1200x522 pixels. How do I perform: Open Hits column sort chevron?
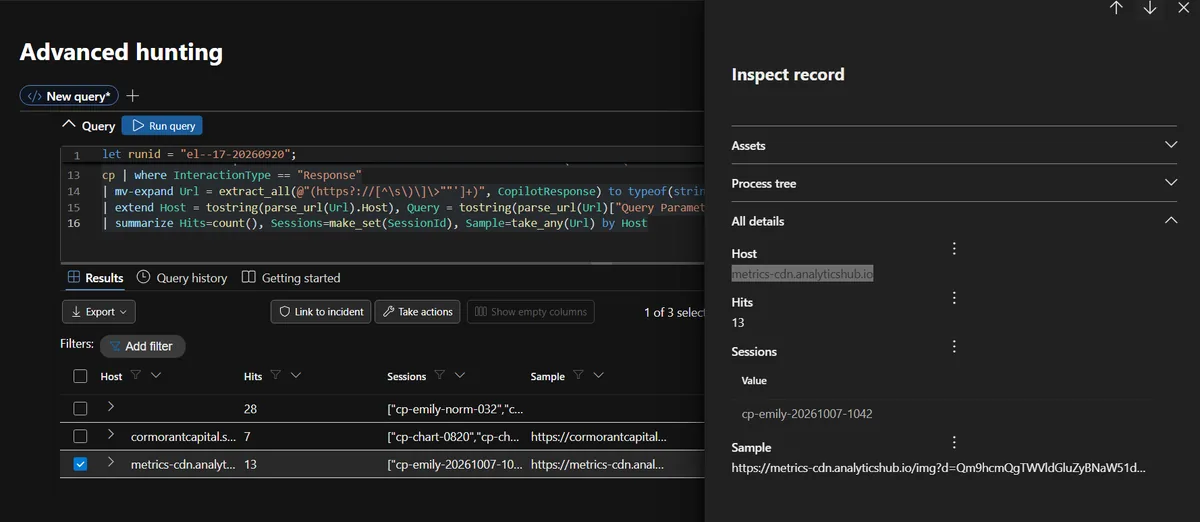296,376
